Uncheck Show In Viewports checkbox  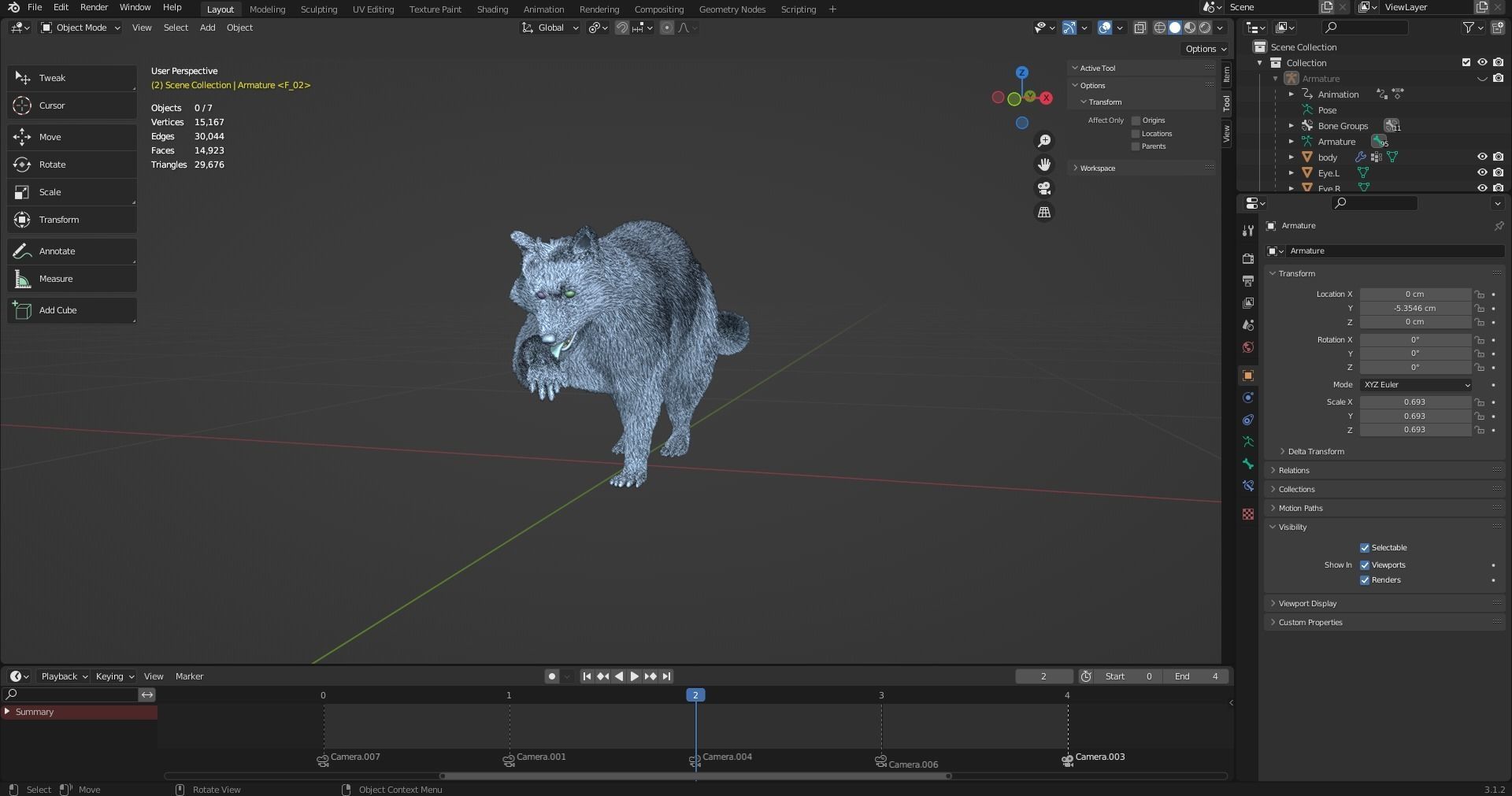[x=1365, y=565]
